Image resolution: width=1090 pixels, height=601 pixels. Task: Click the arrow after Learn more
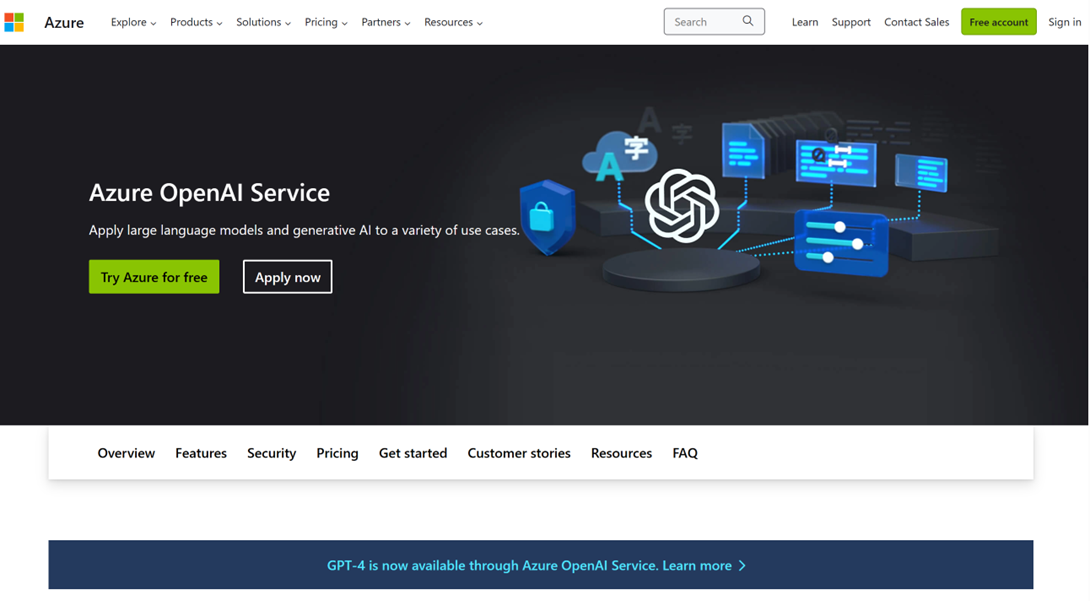coord(742,566)
